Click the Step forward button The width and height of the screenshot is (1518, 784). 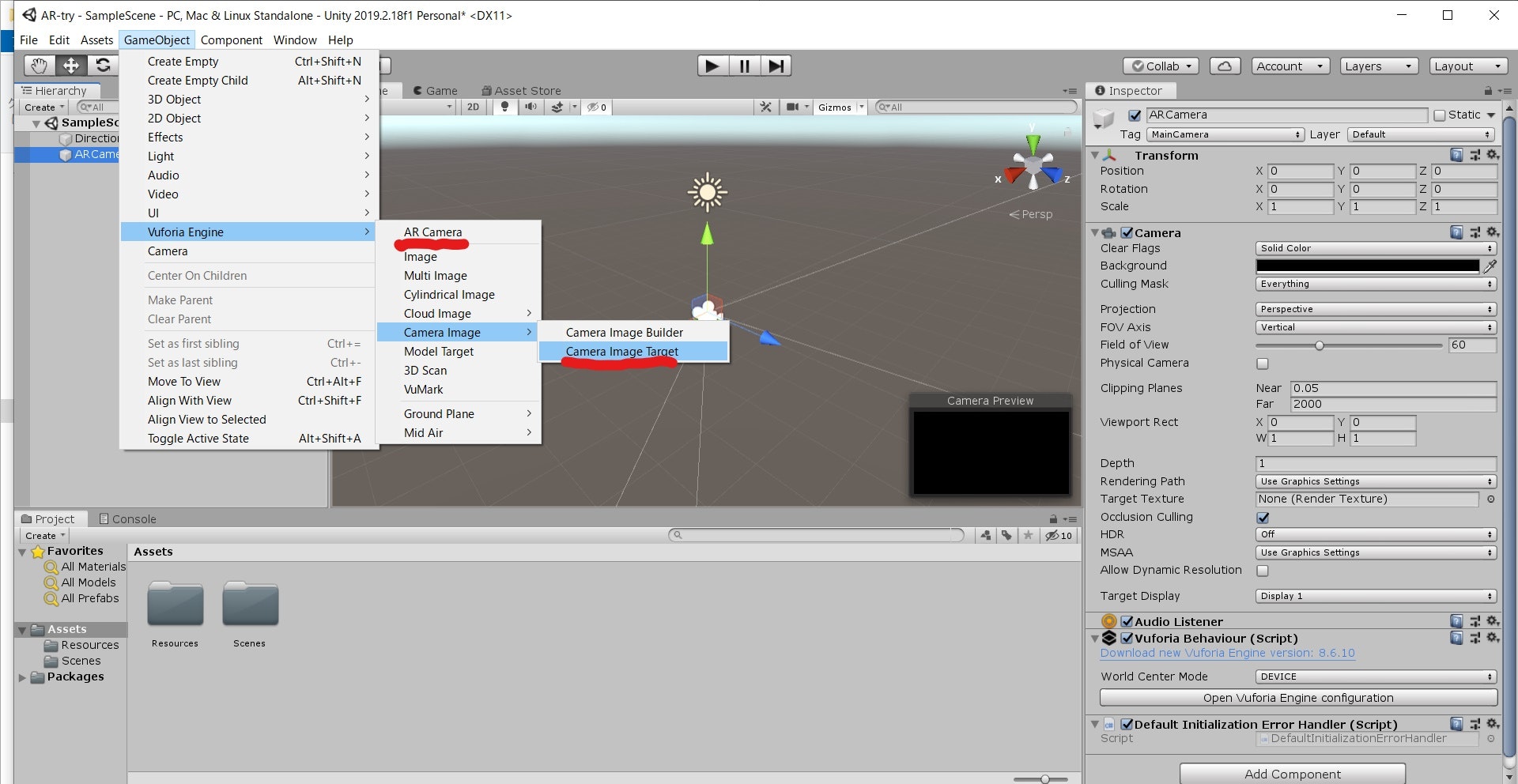click(776, 66)
